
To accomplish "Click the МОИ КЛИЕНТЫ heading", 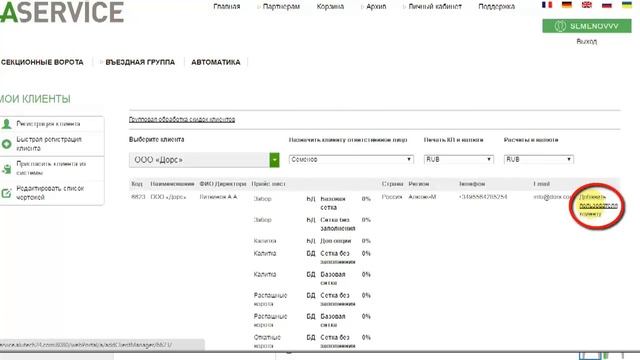I will [35, 99].
